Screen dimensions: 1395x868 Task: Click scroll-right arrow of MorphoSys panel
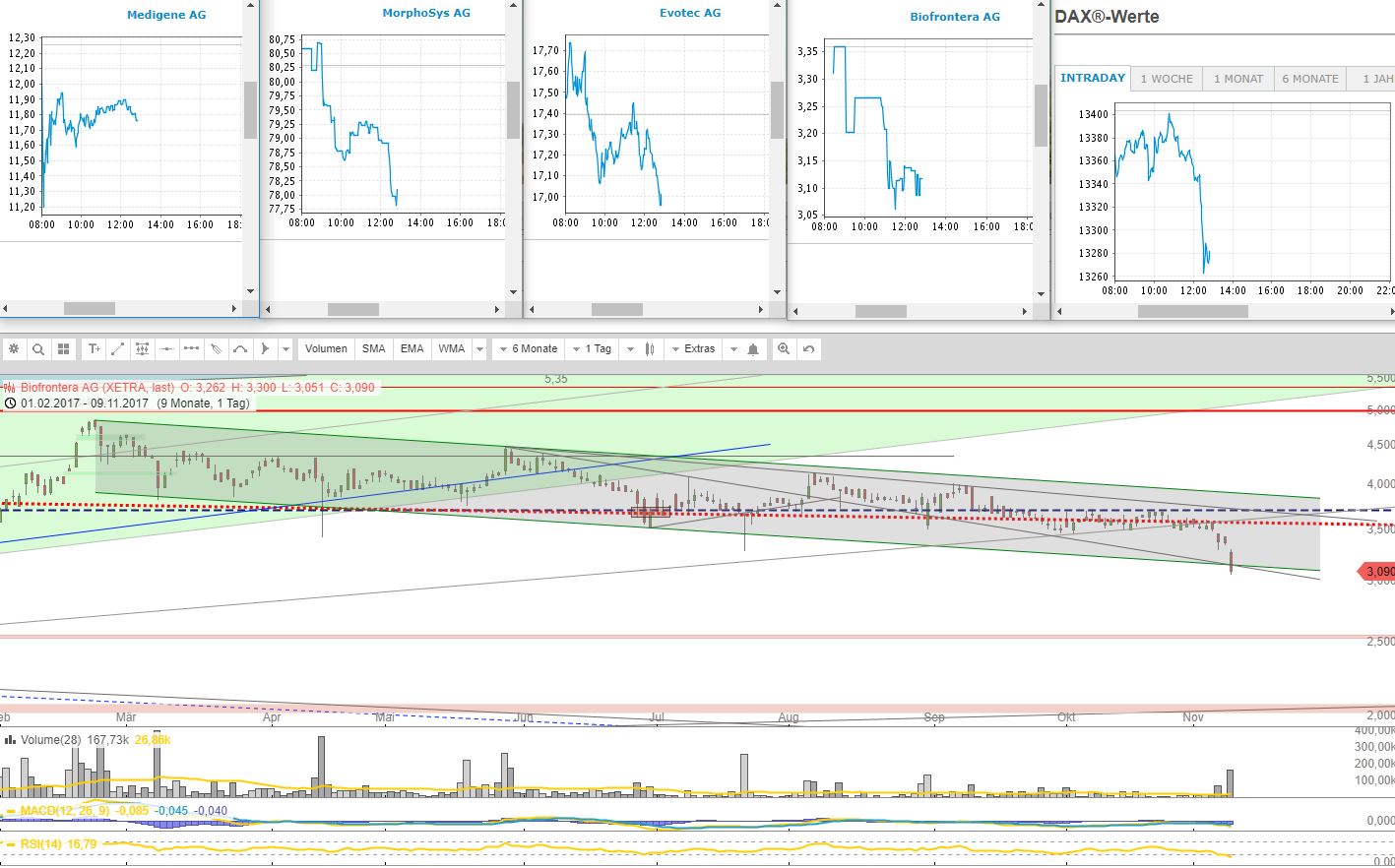click(497, 309)
